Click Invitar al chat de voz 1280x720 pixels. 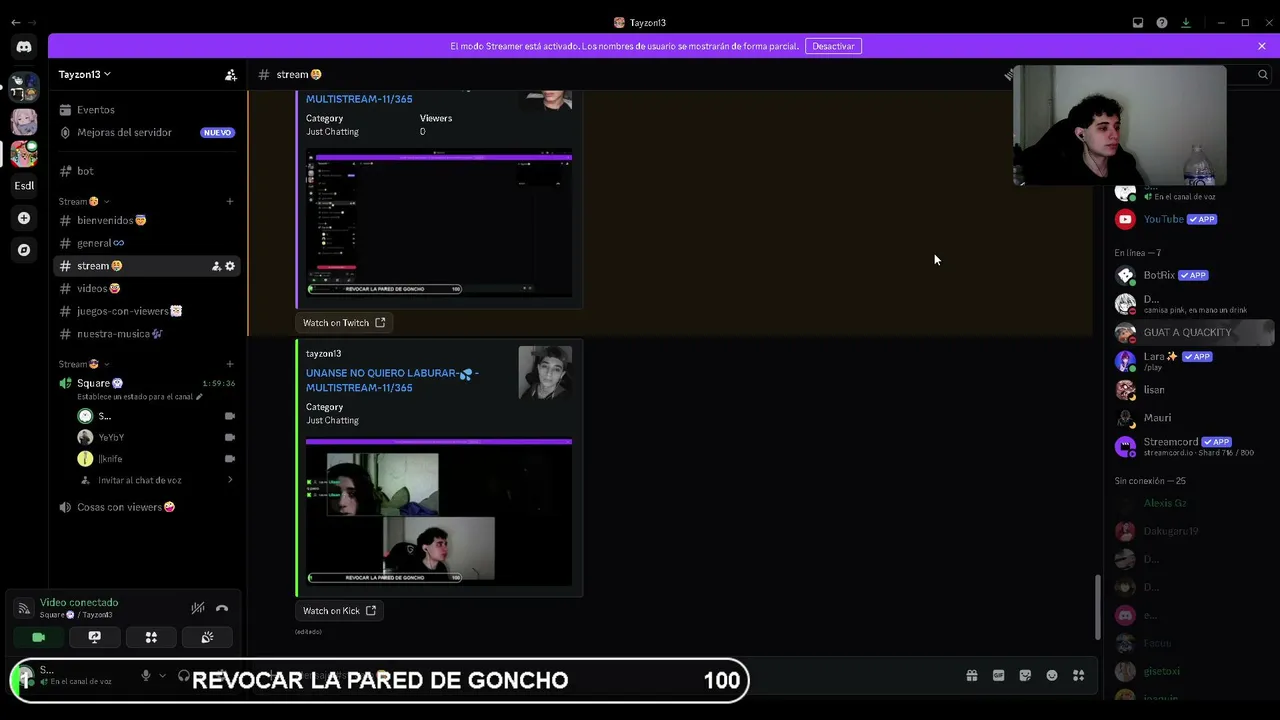139,480
